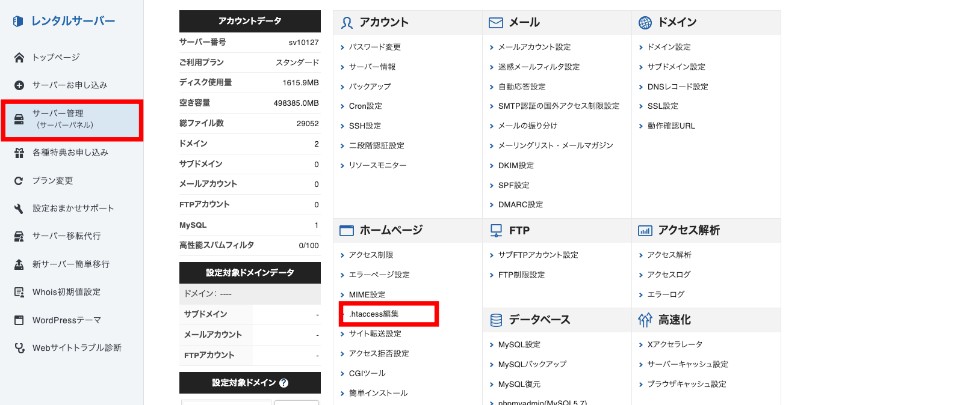Open the サブFTPアカウント設定 link

(x=538, y=255)
